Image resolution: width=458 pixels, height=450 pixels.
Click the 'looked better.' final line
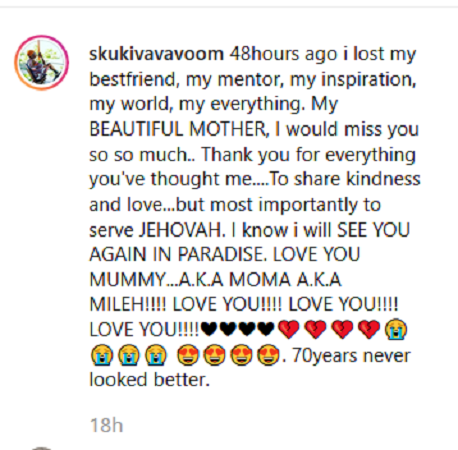click(x=150, y=380)
